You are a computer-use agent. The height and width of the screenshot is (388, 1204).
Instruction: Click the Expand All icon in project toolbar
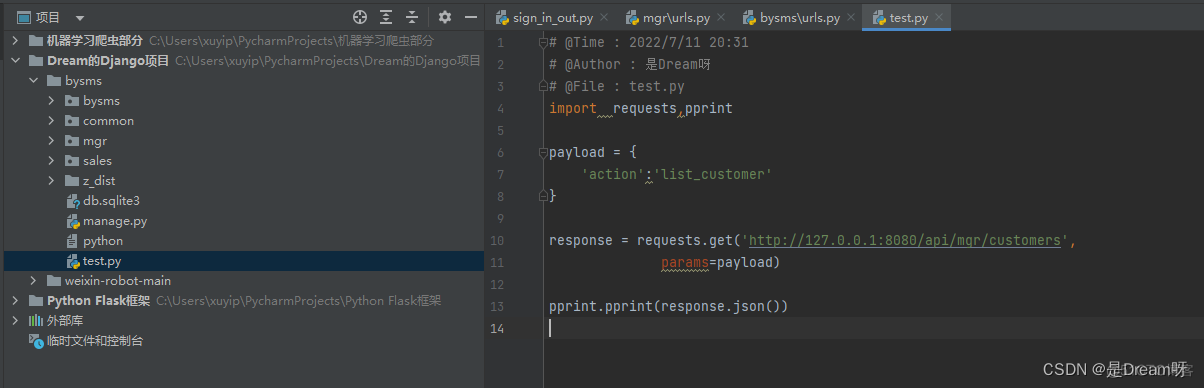click(x=386, y=17)
